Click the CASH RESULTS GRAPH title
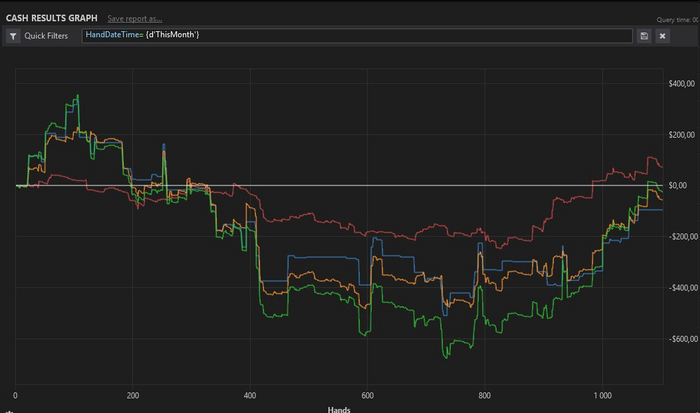The height and width of the screenshot is (413, 700). (51, 18)
